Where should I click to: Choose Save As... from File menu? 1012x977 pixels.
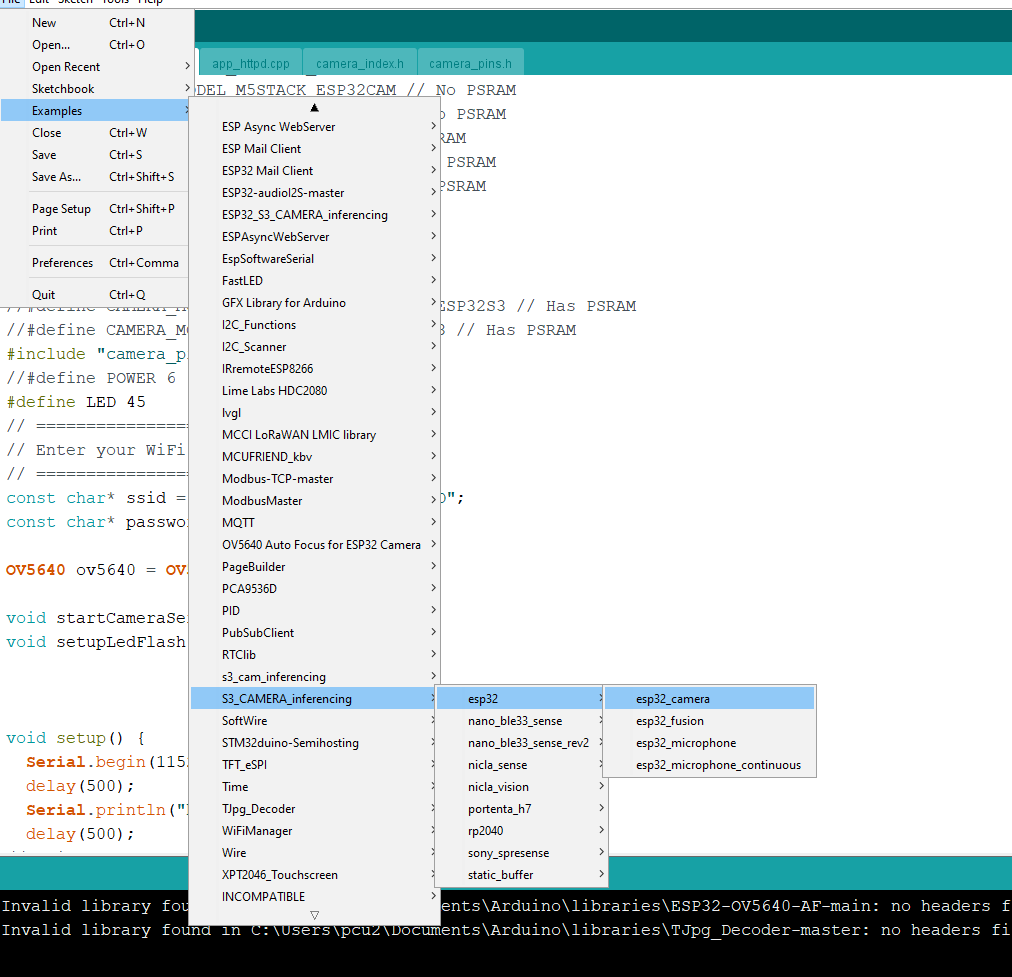(56, 177)
